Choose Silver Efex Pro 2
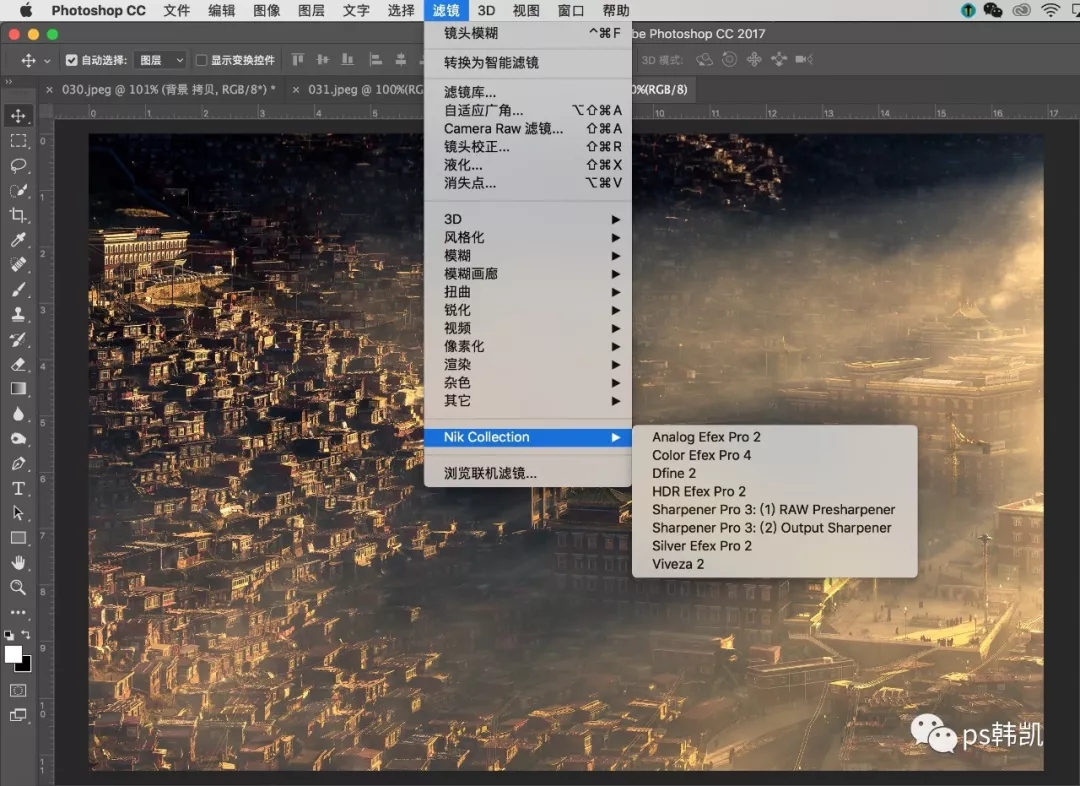Screen dimensions: 1080x786 tap(774, 546)
